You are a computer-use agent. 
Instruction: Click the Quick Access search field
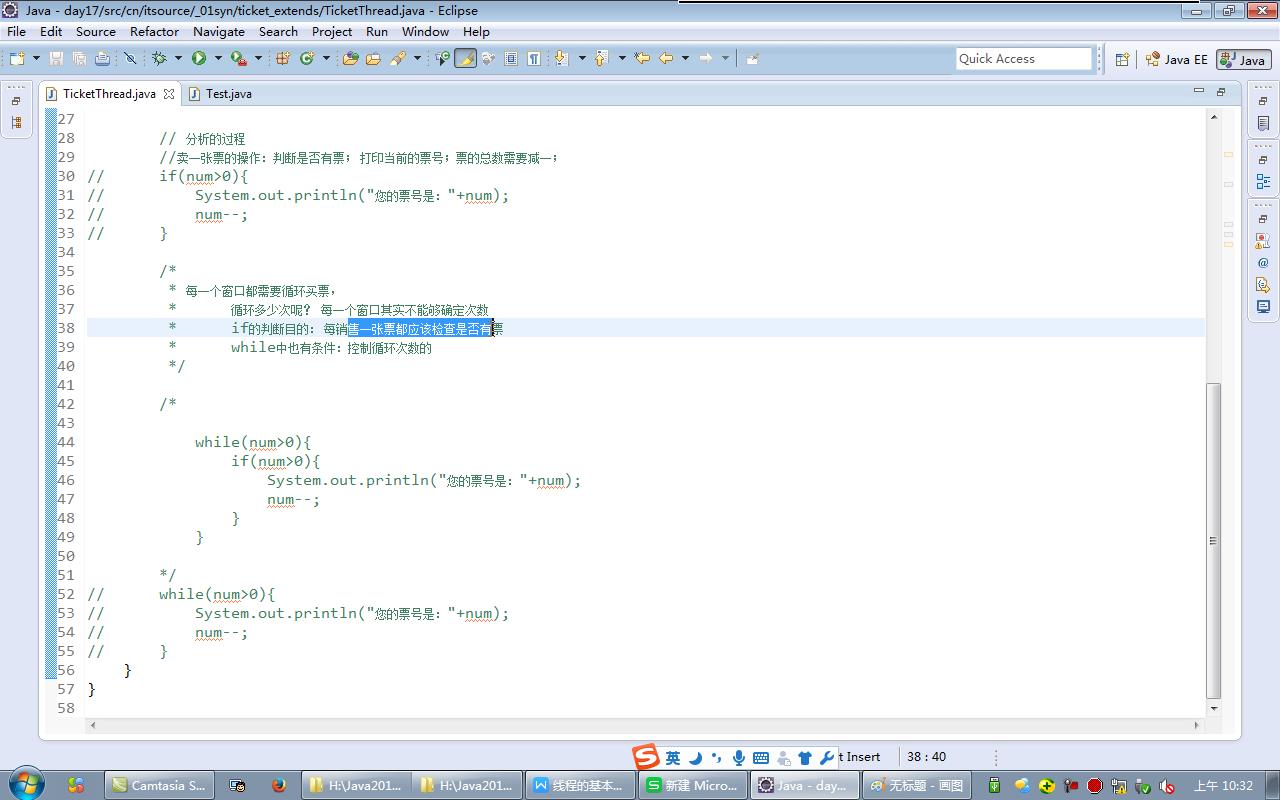tap(1023, 59)
